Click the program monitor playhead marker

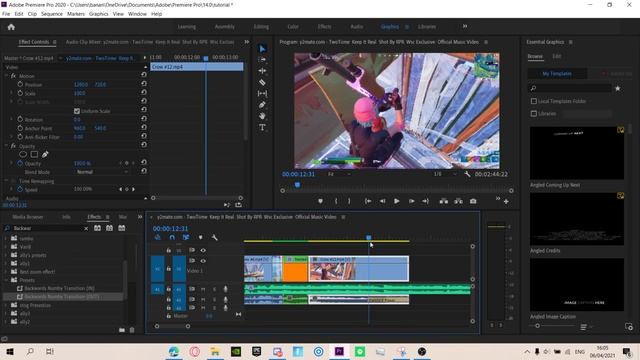(x=298, y=185)
